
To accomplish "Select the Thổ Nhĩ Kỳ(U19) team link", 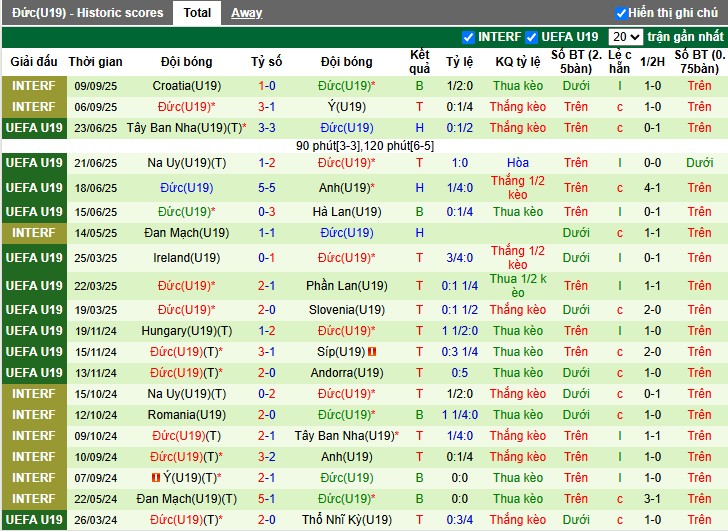I will (347, 520).
